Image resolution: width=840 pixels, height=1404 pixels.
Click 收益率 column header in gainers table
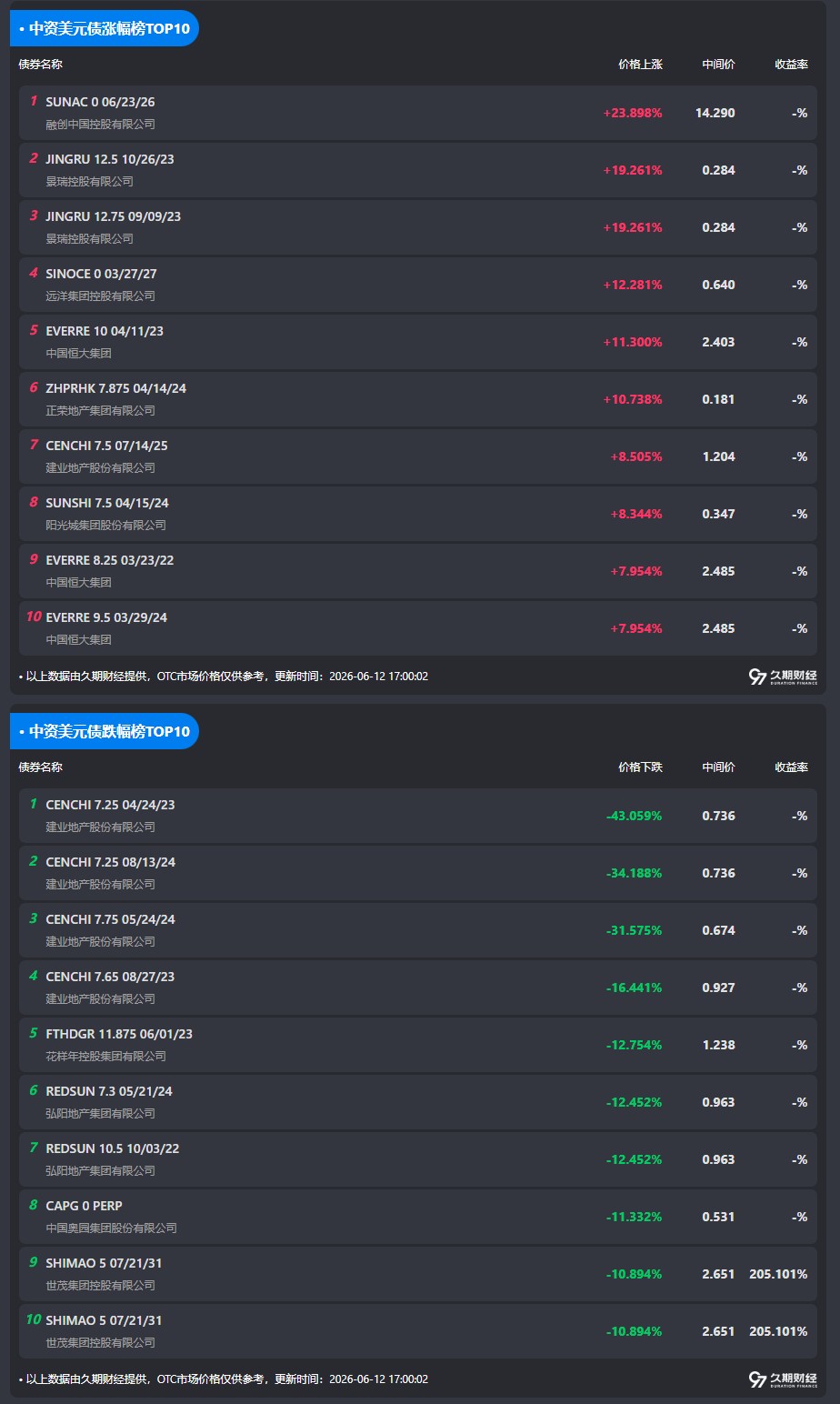point(791,65)
